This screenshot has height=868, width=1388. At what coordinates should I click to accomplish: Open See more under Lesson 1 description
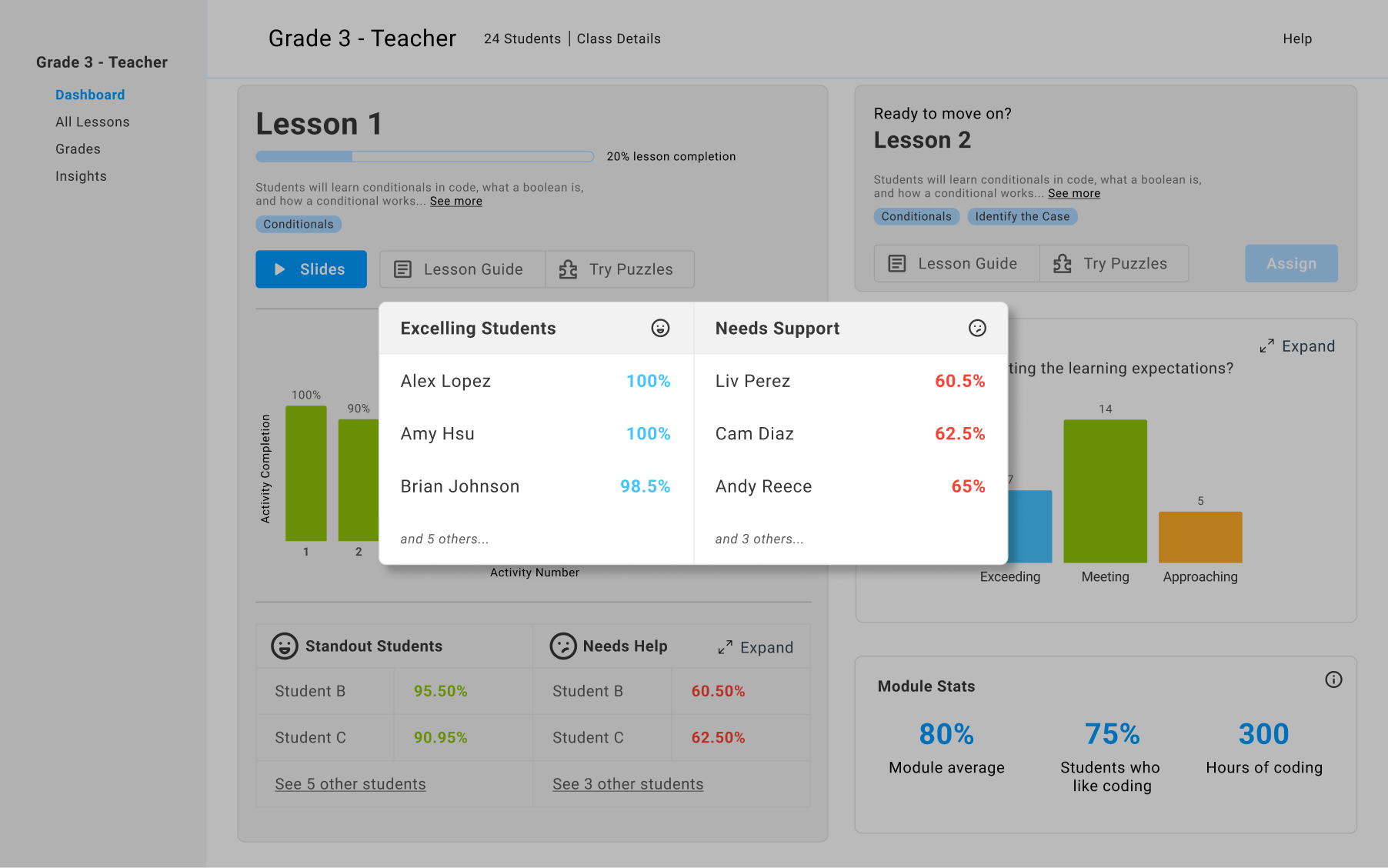click(x=455, y=202)
